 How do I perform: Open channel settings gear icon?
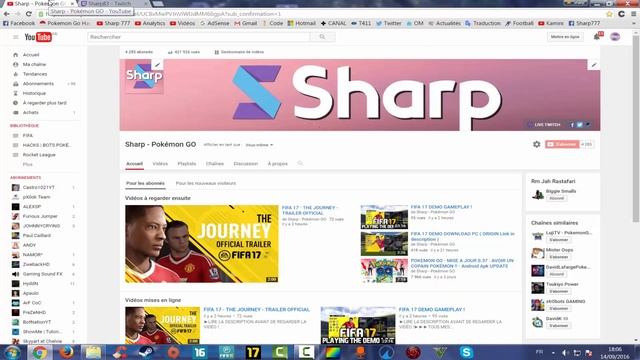tap(536, 144)
